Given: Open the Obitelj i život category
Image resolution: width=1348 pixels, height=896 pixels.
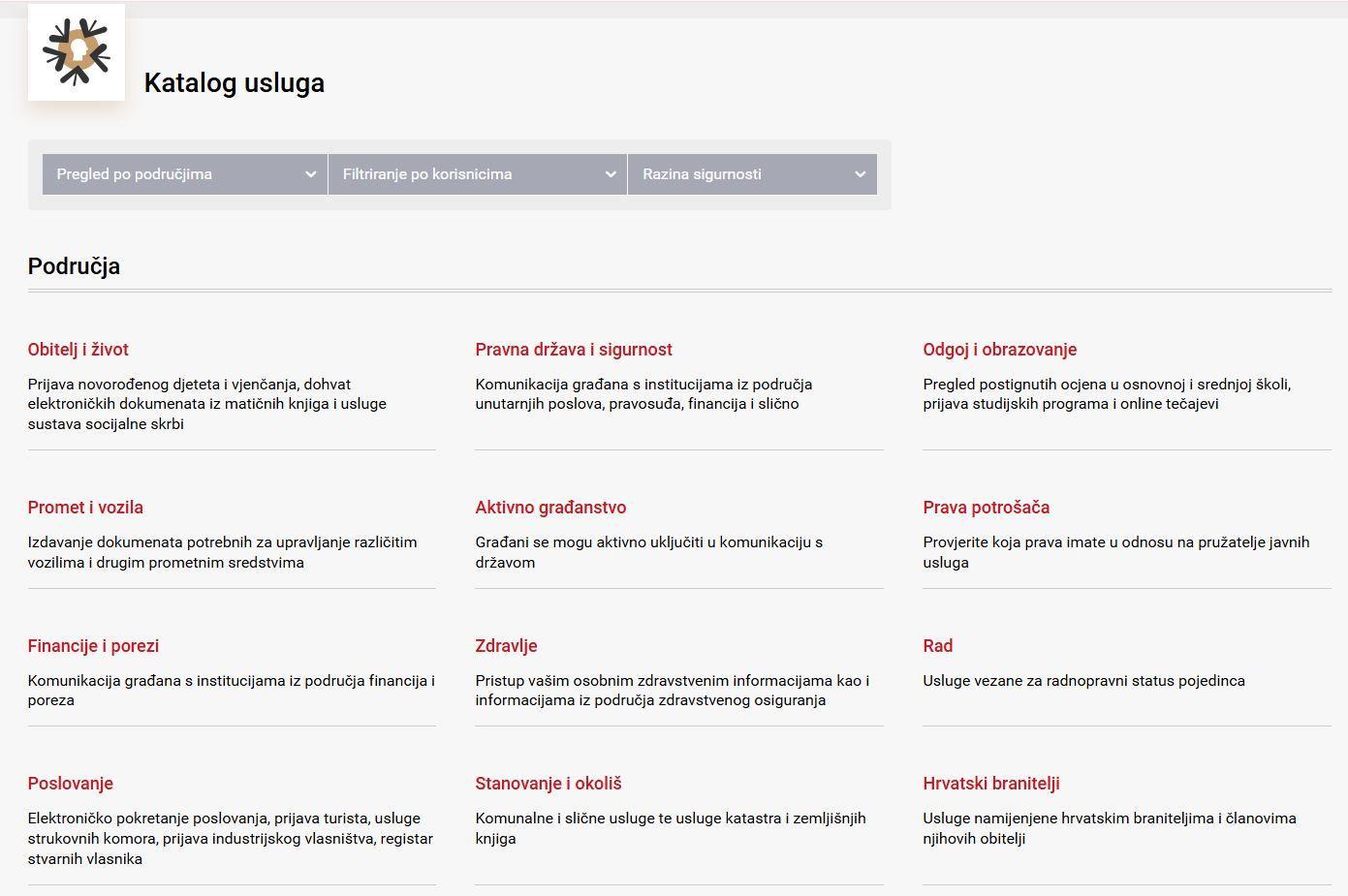Looking at the screenshot, I should (78, 350).
